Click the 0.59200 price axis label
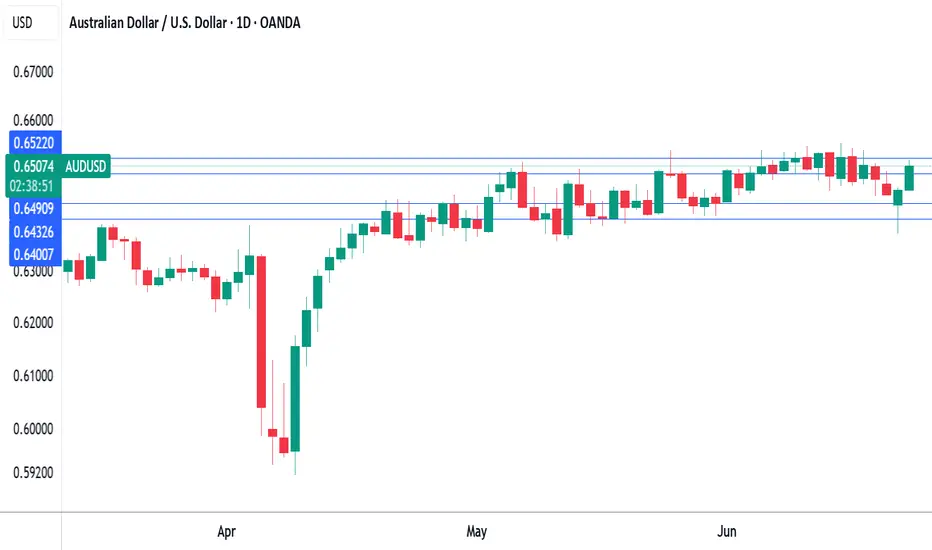 (x=33, y=473)
